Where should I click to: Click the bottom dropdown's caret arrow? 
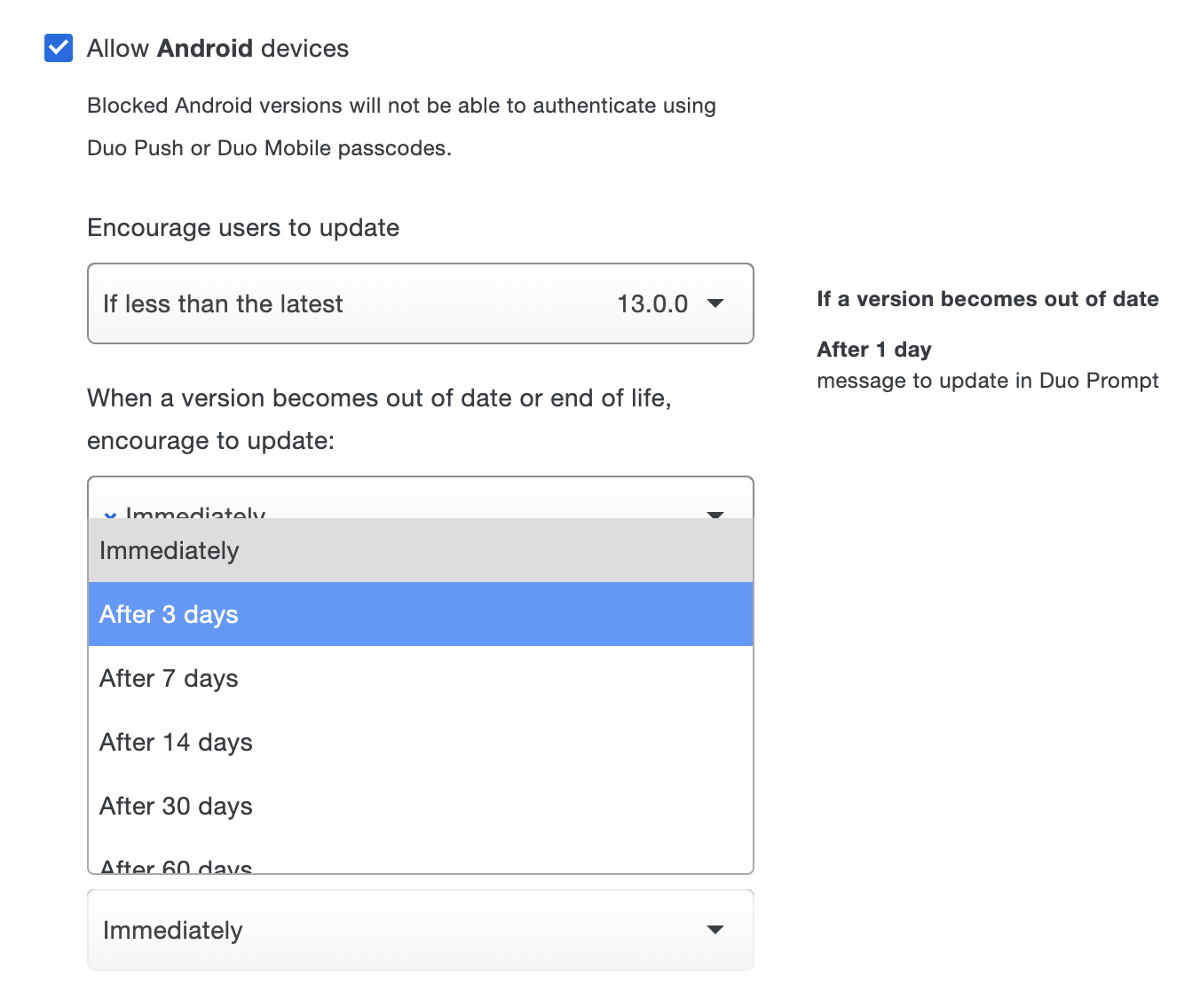715,930
